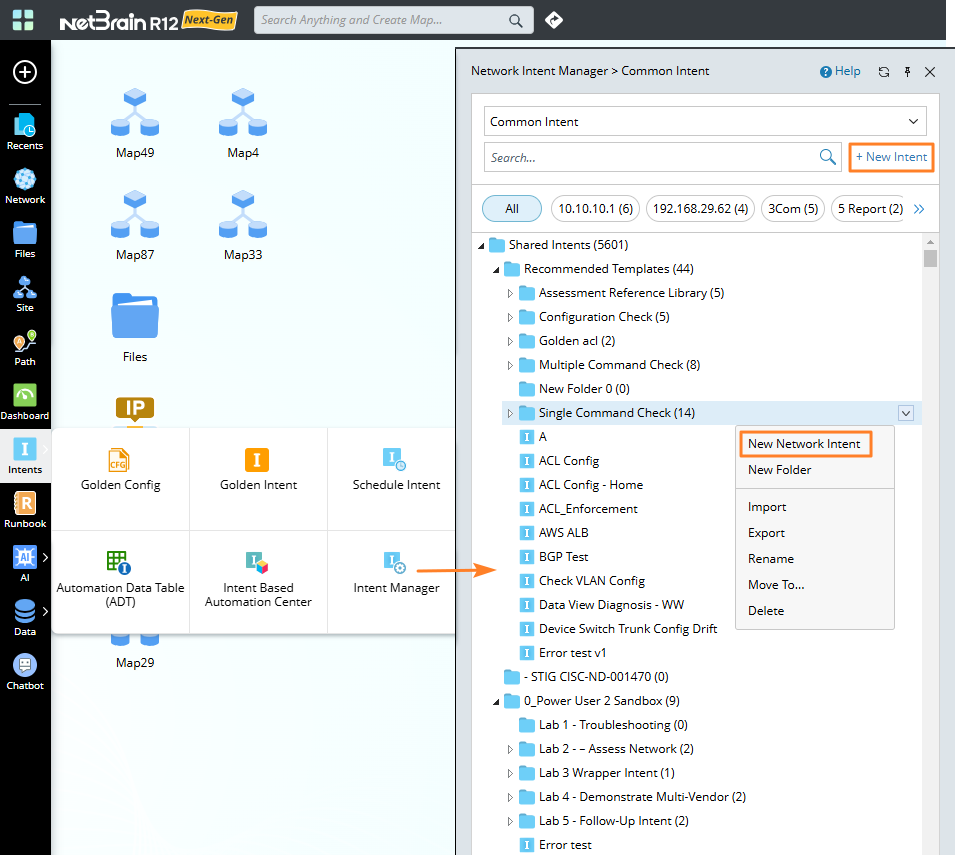Open the Files folder on the desktop
This screenshot has height=855, width=956.
[135, 328]
